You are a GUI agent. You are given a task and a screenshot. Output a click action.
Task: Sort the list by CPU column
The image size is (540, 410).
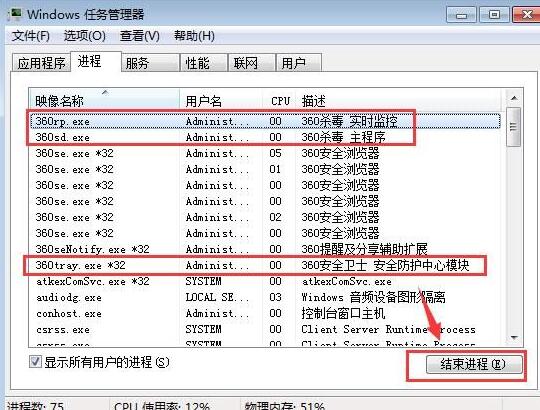pos(280,101)
